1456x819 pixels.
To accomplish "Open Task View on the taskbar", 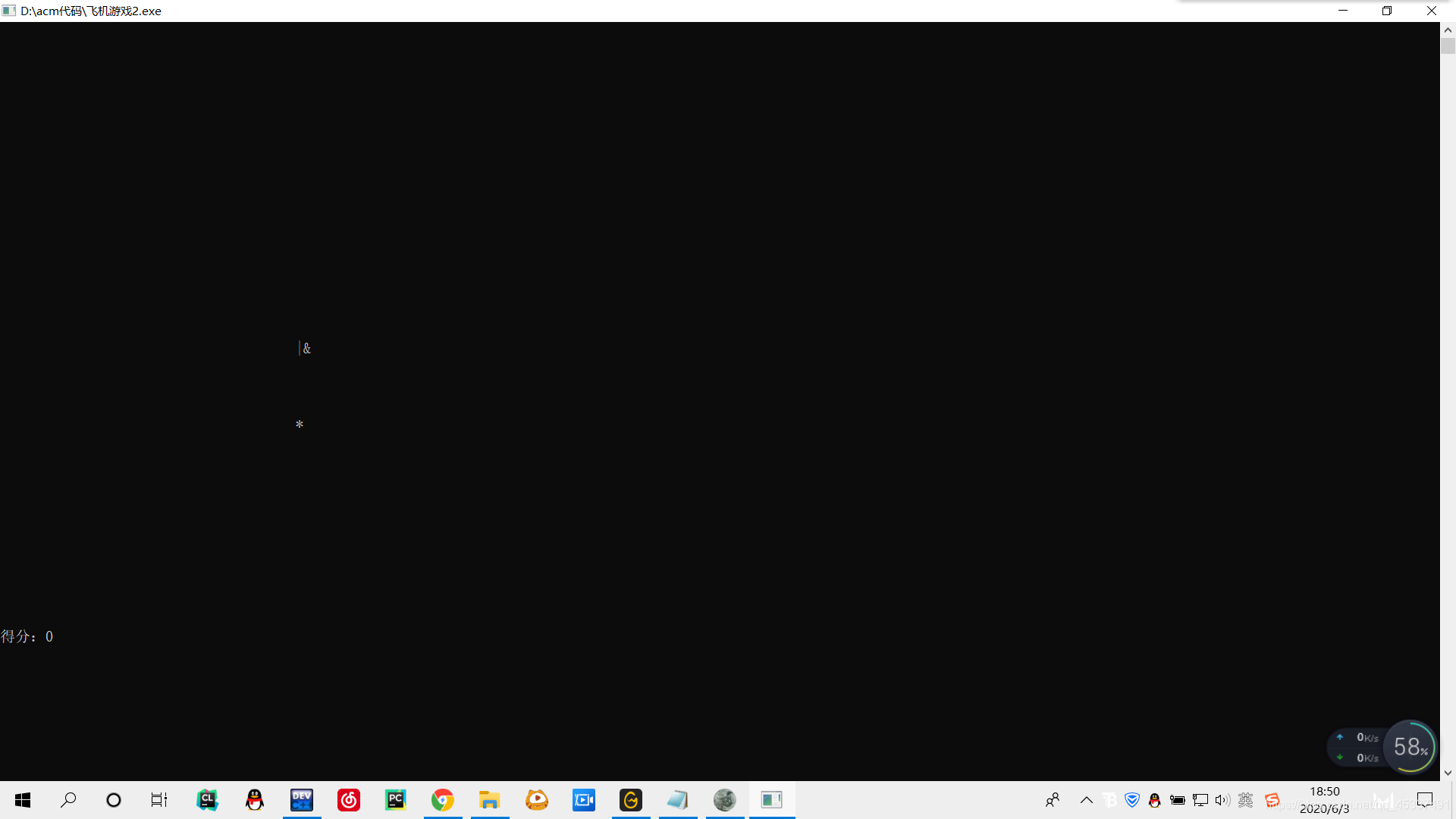I will (159, 800).
